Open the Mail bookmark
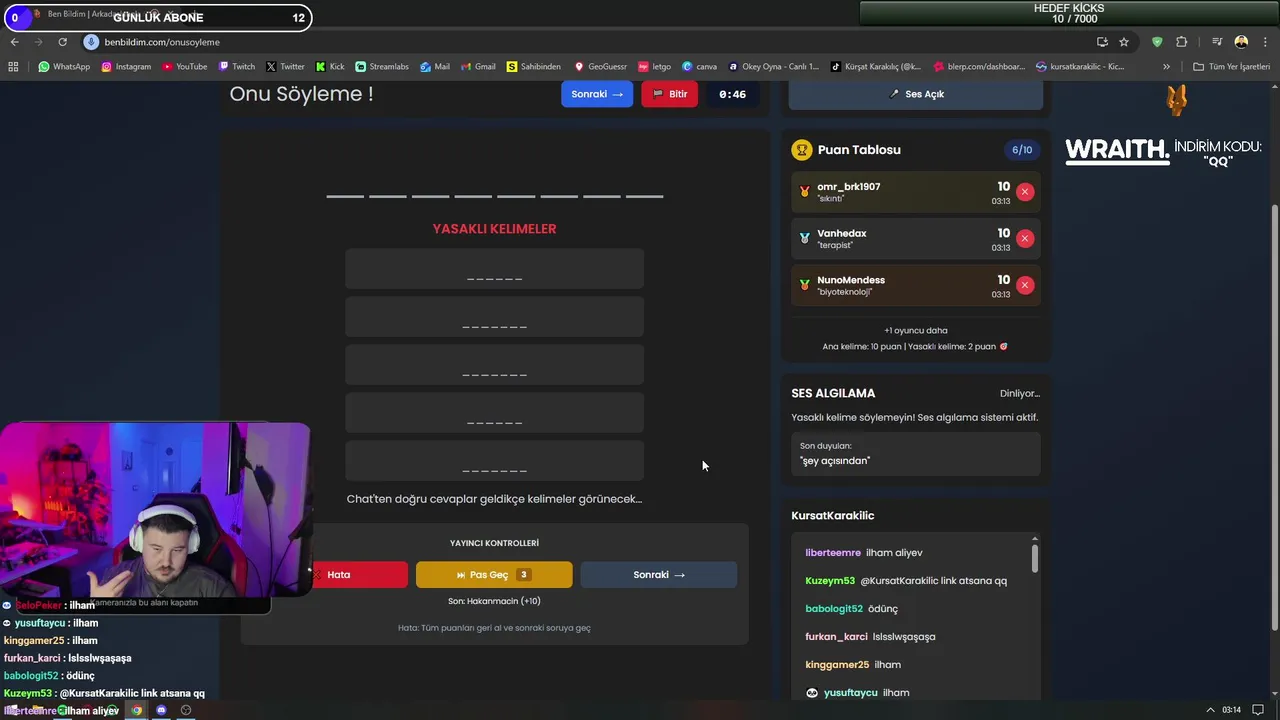The width and height of the screenshot is (1280, 720). (x=435, y=67)
